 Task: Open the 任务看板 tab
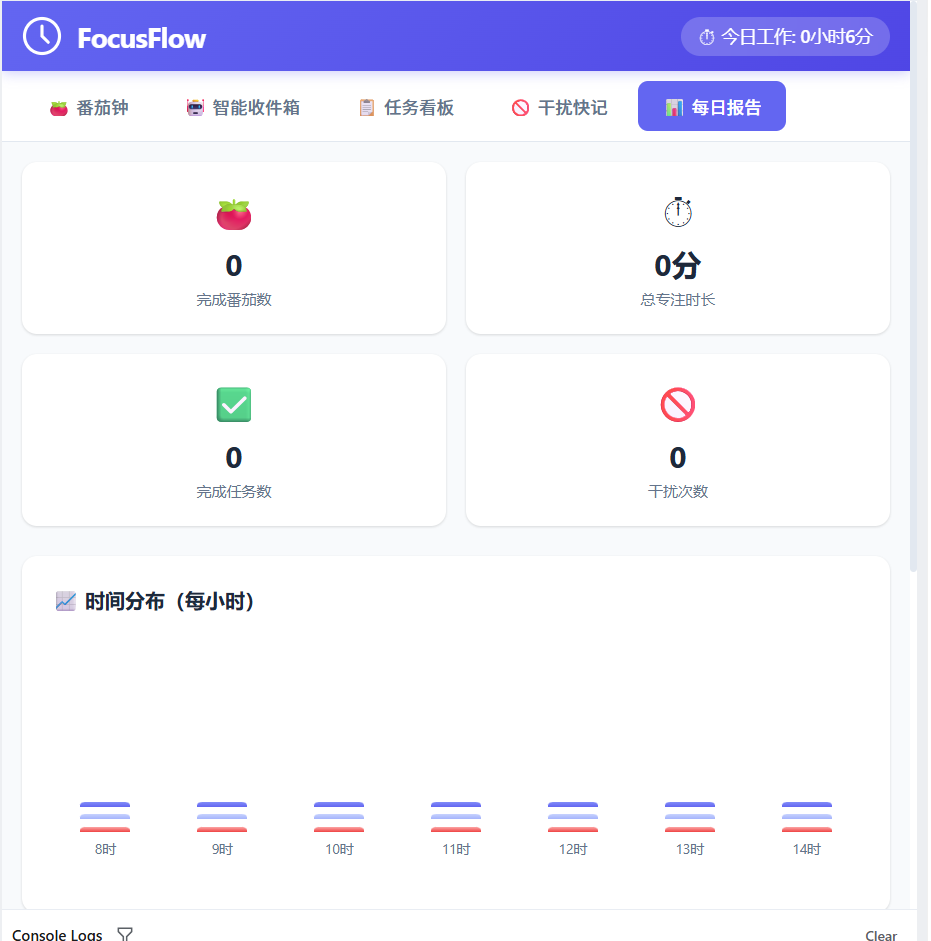click(406, 107)
